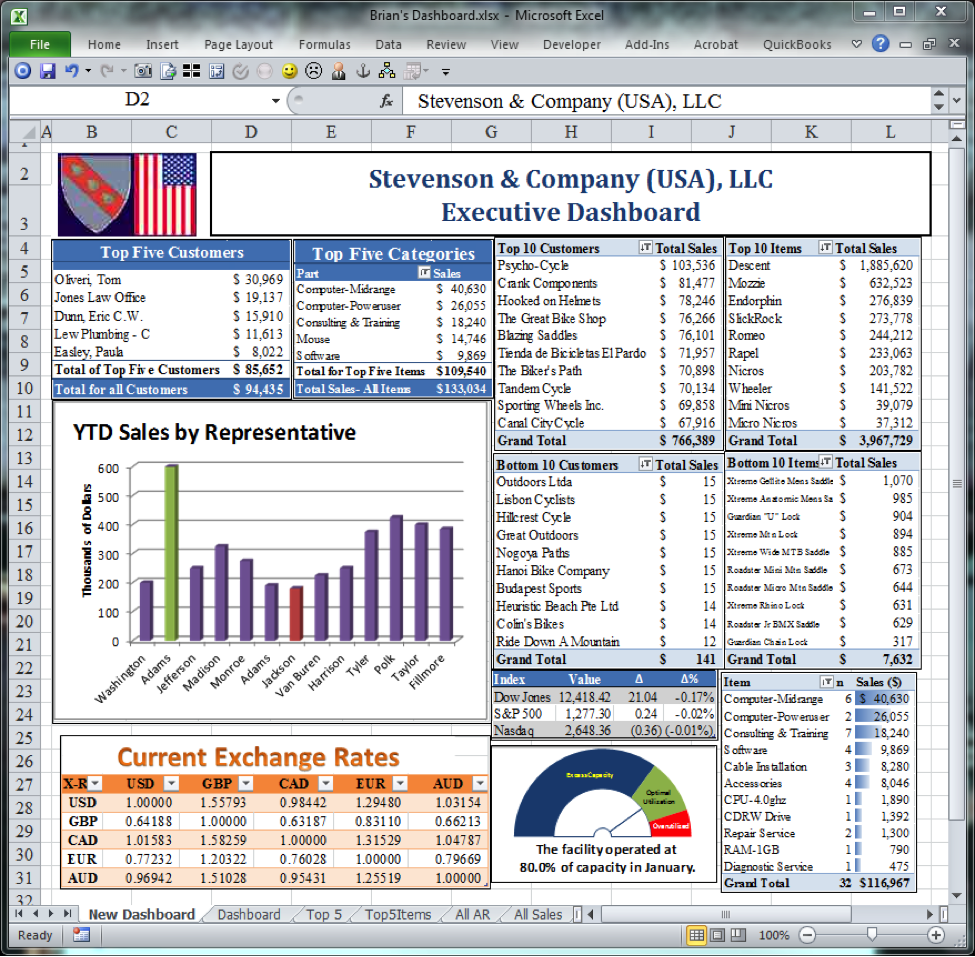
Task: Switch to Page Layout view in status bar
Action: [x=716, y=935]
